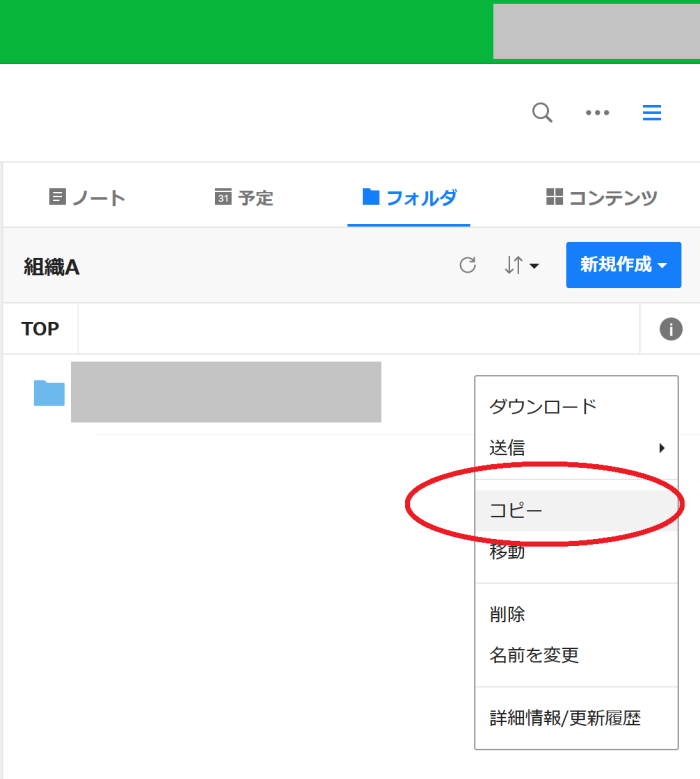Image resolution: width=700 pixels, height=779 pixels.
Task: Open the sort order dropdown
Action: tap(521, 265)
